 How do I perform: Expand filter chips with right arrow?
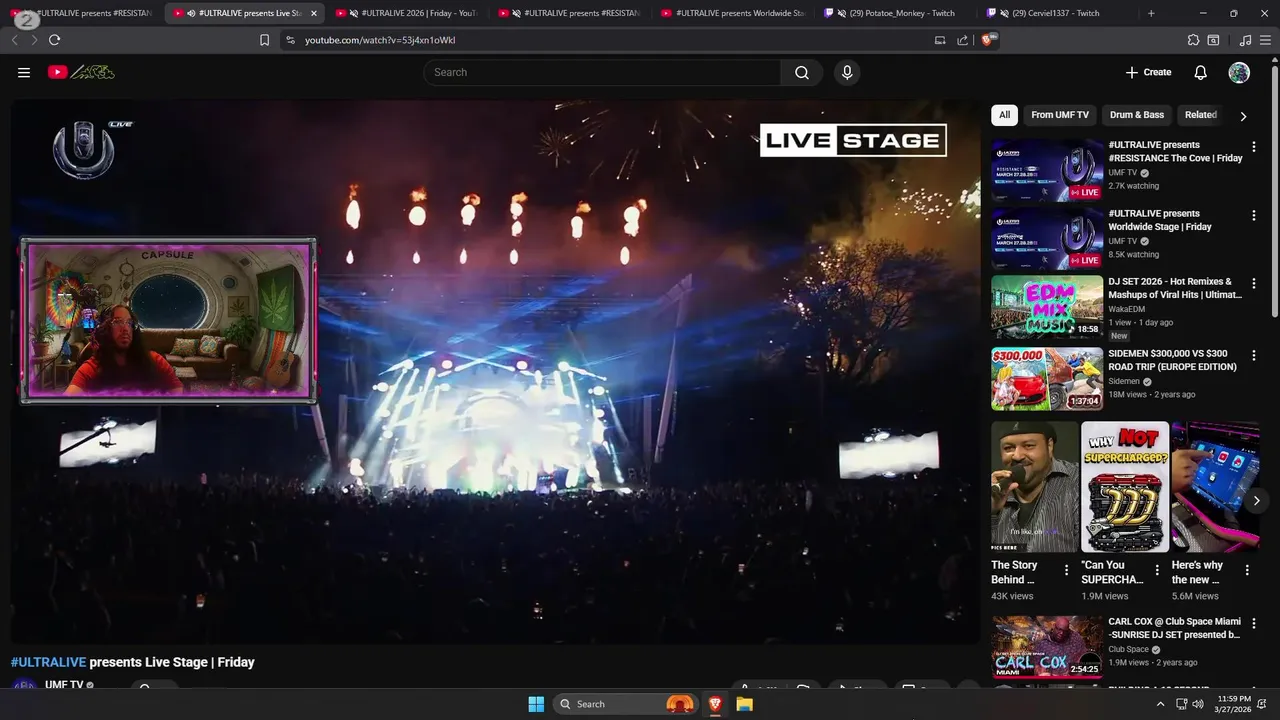click(1243, 116)
